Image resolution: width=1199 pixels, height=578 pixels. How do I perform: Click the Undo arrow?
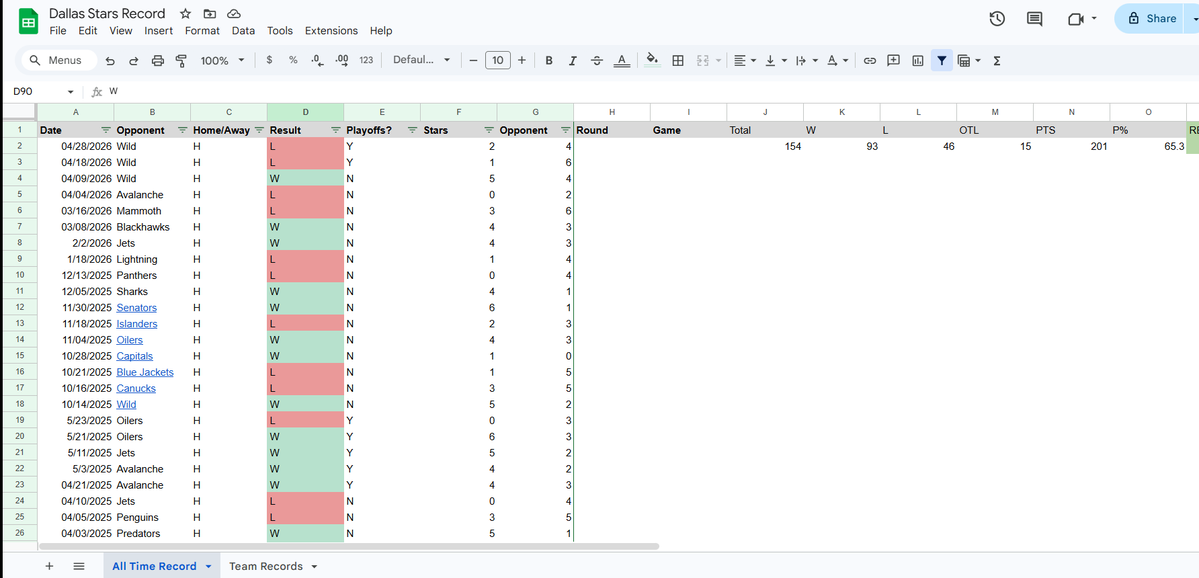click(x=110, y=60)
